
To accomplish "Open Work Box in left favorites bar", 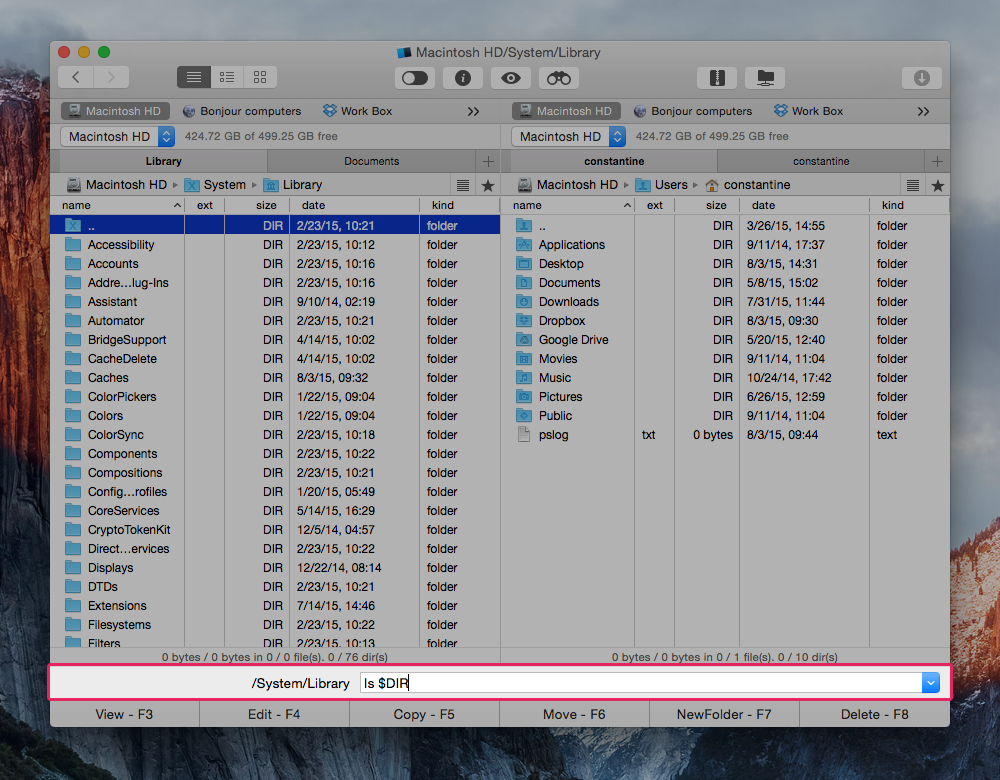I will (357, 111).
